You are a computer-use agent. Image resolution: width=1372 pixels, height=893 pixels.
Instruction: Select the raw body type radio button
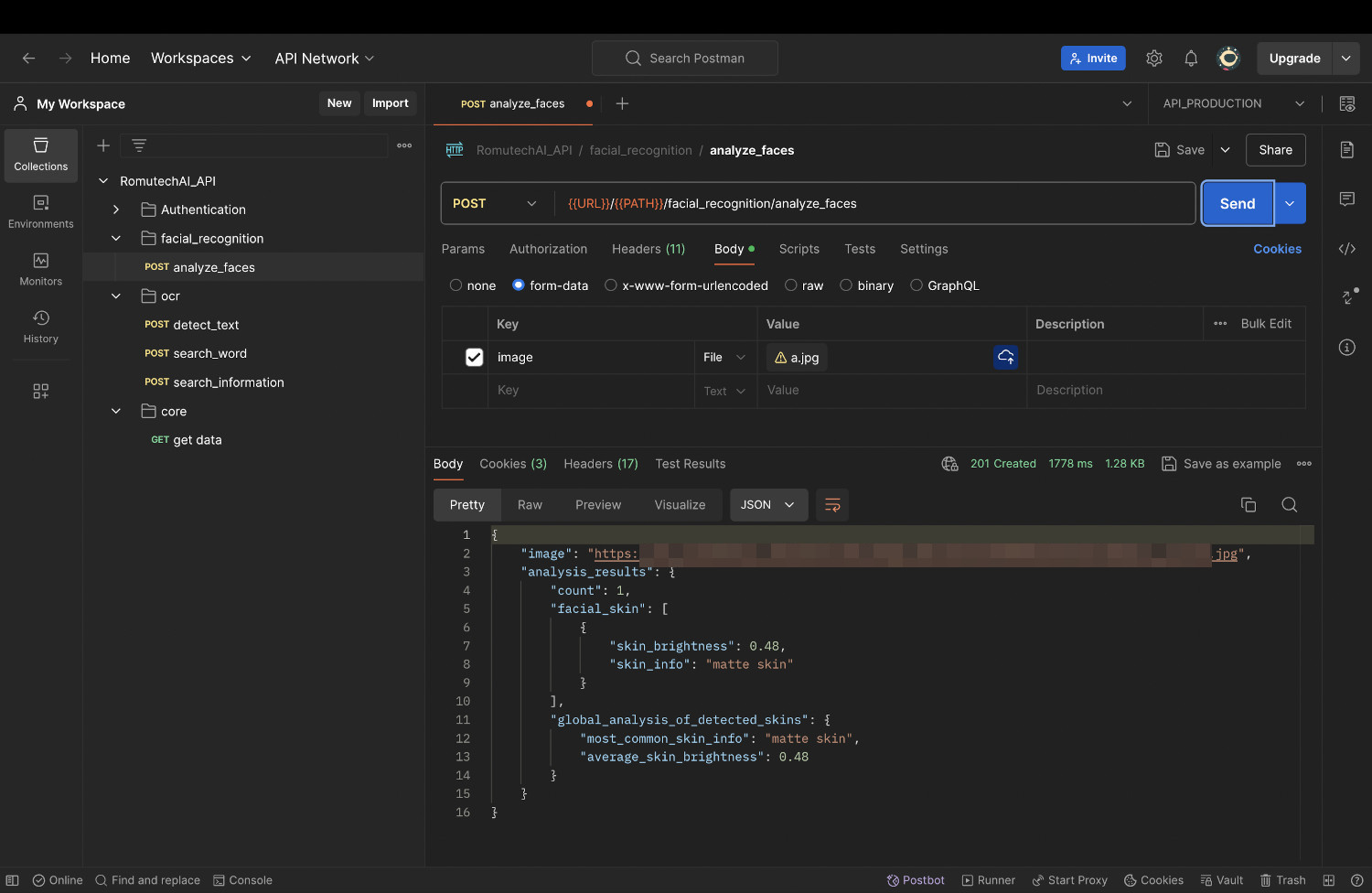point(791,285)
